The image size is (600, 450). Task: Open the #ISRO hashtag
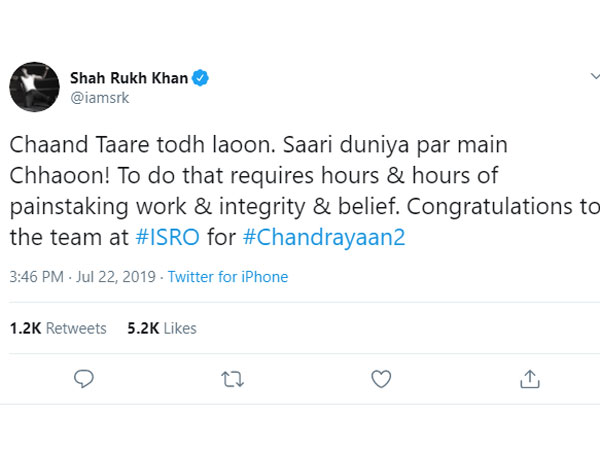168,237
